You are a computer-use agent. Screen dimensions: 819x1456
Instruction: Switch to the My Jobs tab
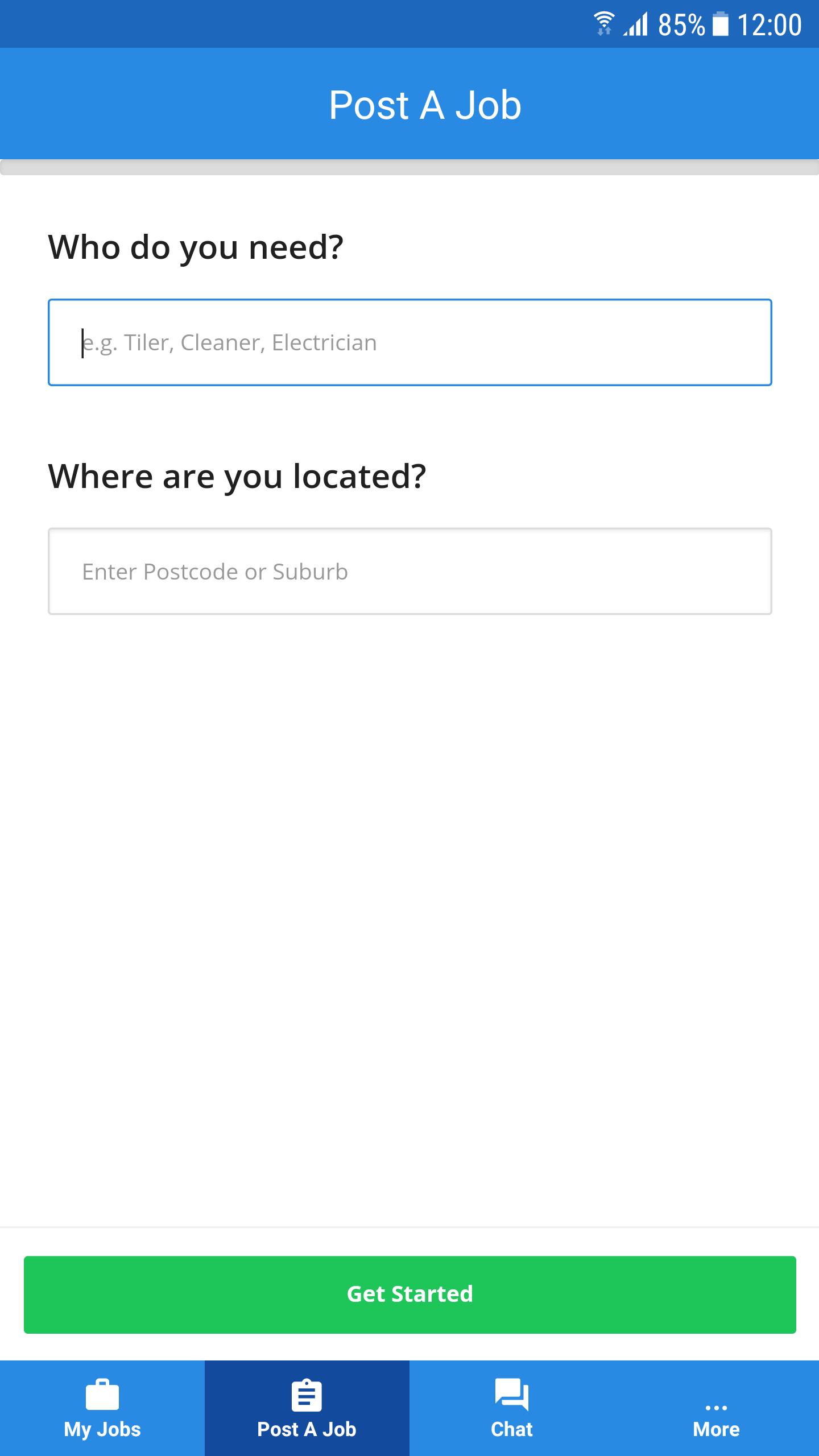(102, 1416)
